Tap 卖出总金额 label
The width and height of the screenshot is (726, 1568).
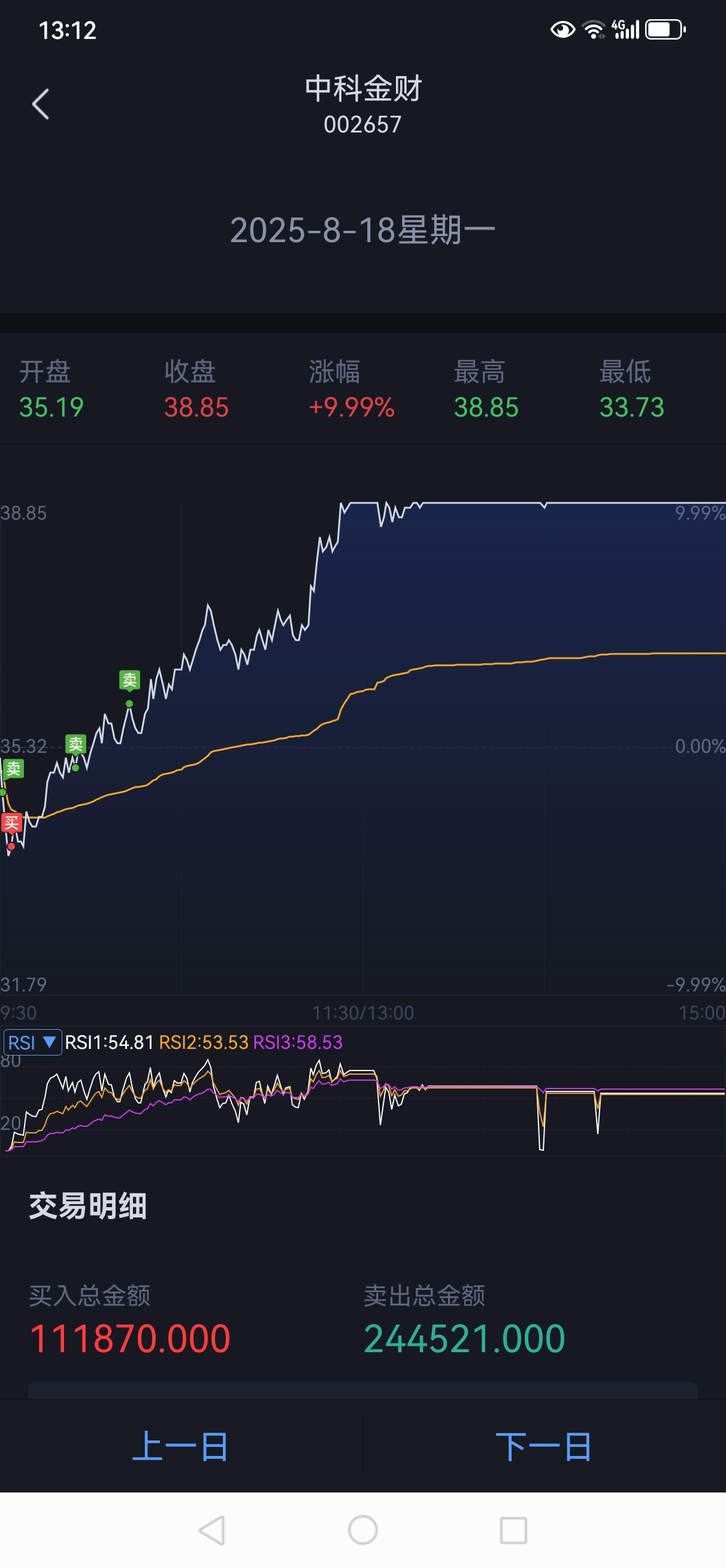click(x=424, y=1295)
